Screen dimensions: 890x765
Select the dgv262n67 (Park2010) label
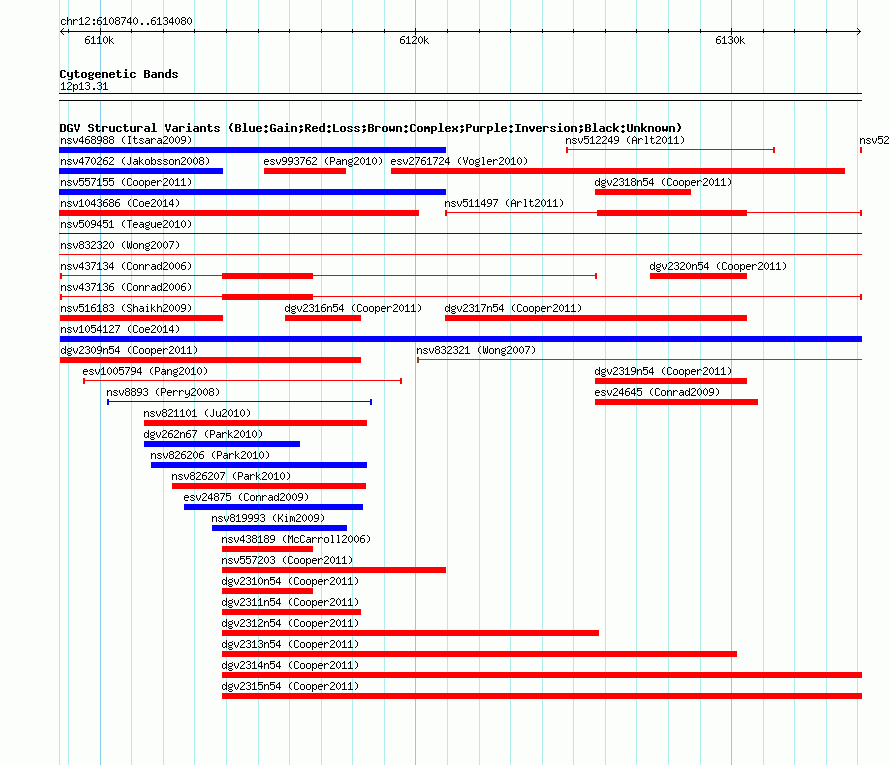pyautogui.click(x=203, y=434)
